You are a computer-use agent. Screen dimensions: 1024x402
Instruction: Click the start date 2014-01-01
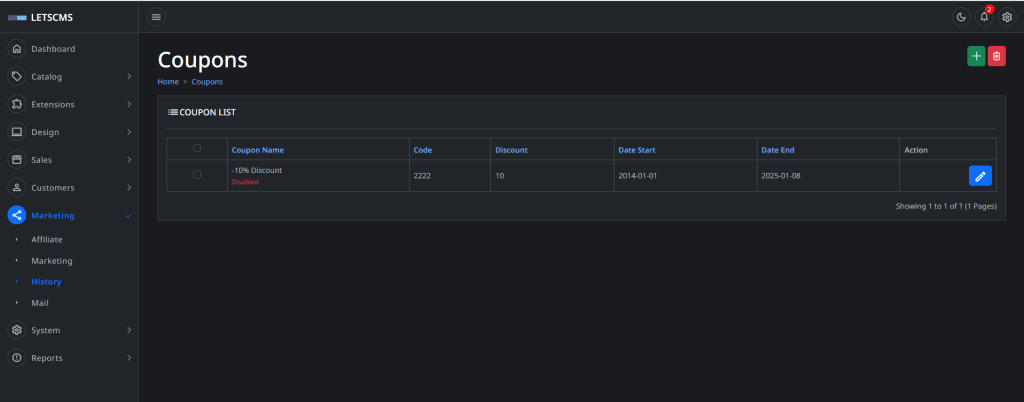[x=639, y=176]
